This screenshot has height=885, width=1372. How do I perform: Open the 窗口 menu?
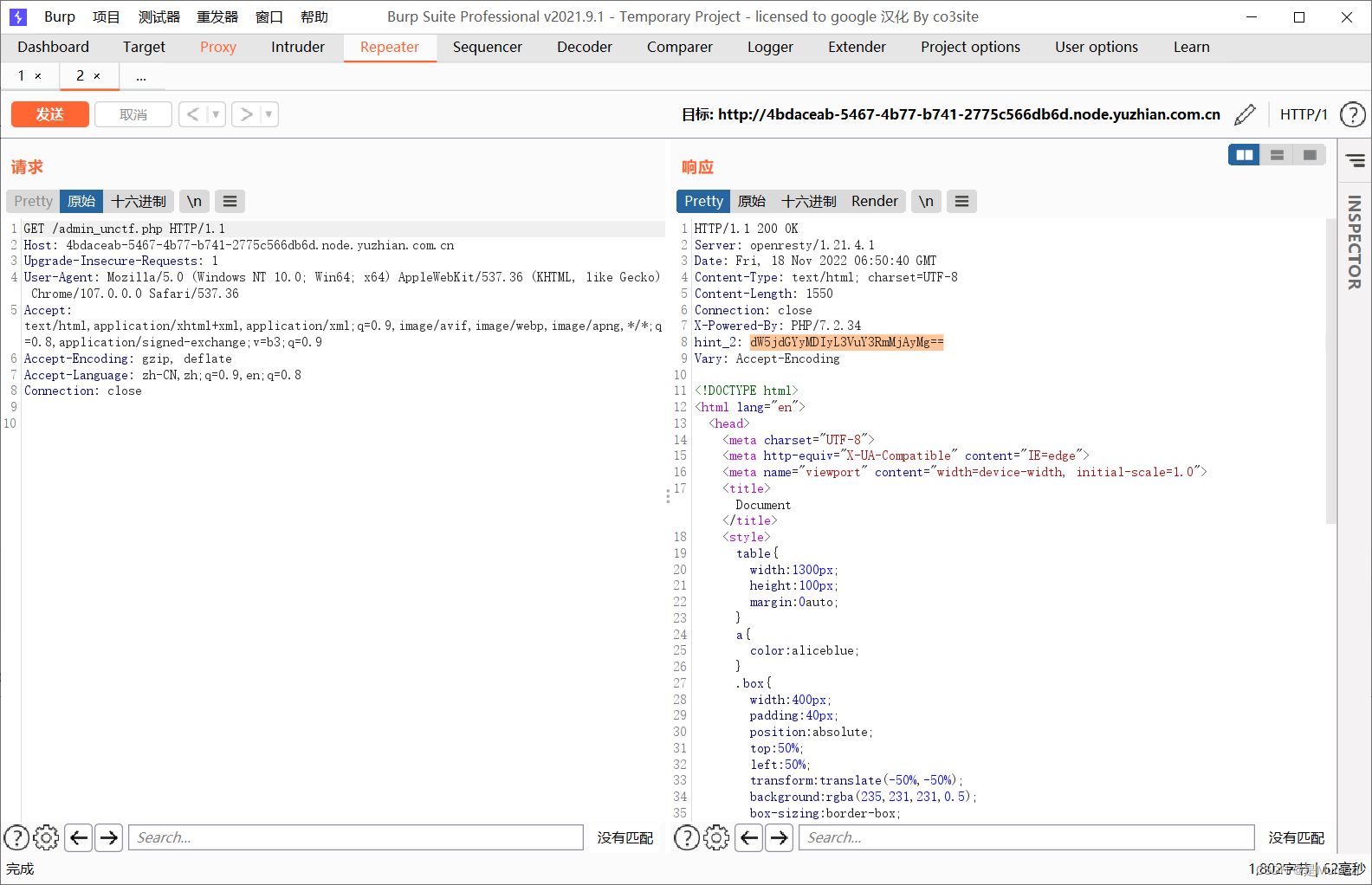(269, 16)
